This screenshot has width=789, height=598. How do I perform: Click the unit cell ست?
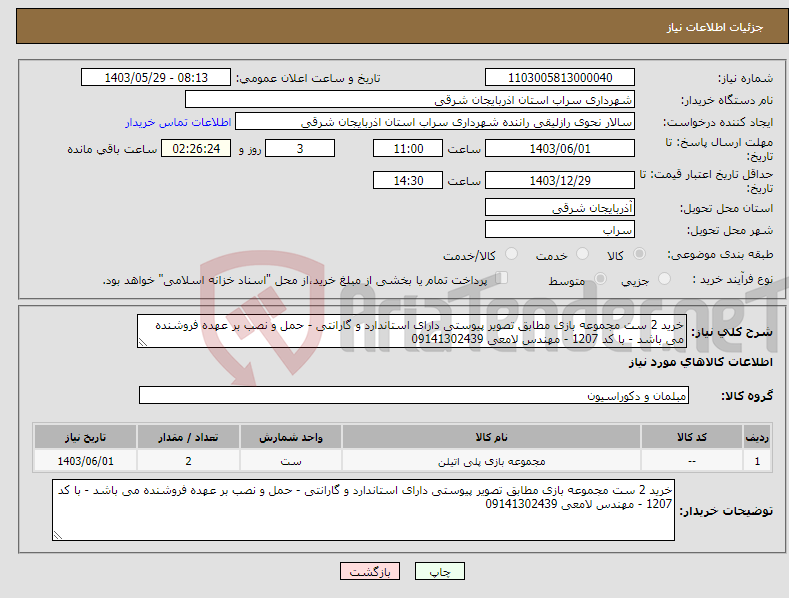click(x=291, y=461)
